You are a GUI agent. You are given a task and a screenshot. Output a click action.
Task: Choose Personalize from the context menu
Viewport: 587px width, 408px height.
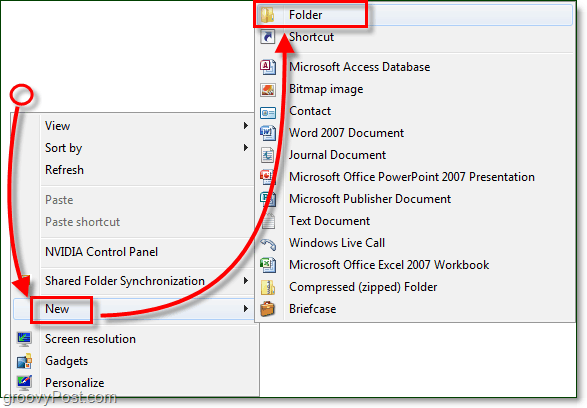(136, 383)
